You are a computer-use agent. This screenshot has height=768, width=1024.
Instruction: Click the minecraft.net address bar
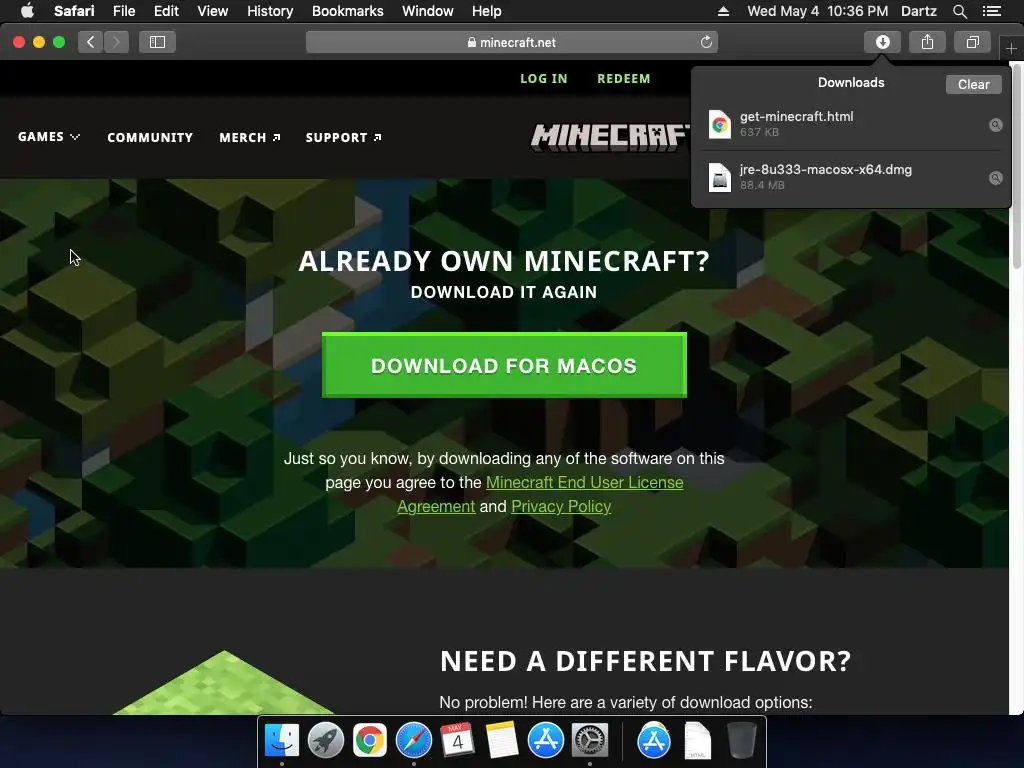(x=511, y=42)
